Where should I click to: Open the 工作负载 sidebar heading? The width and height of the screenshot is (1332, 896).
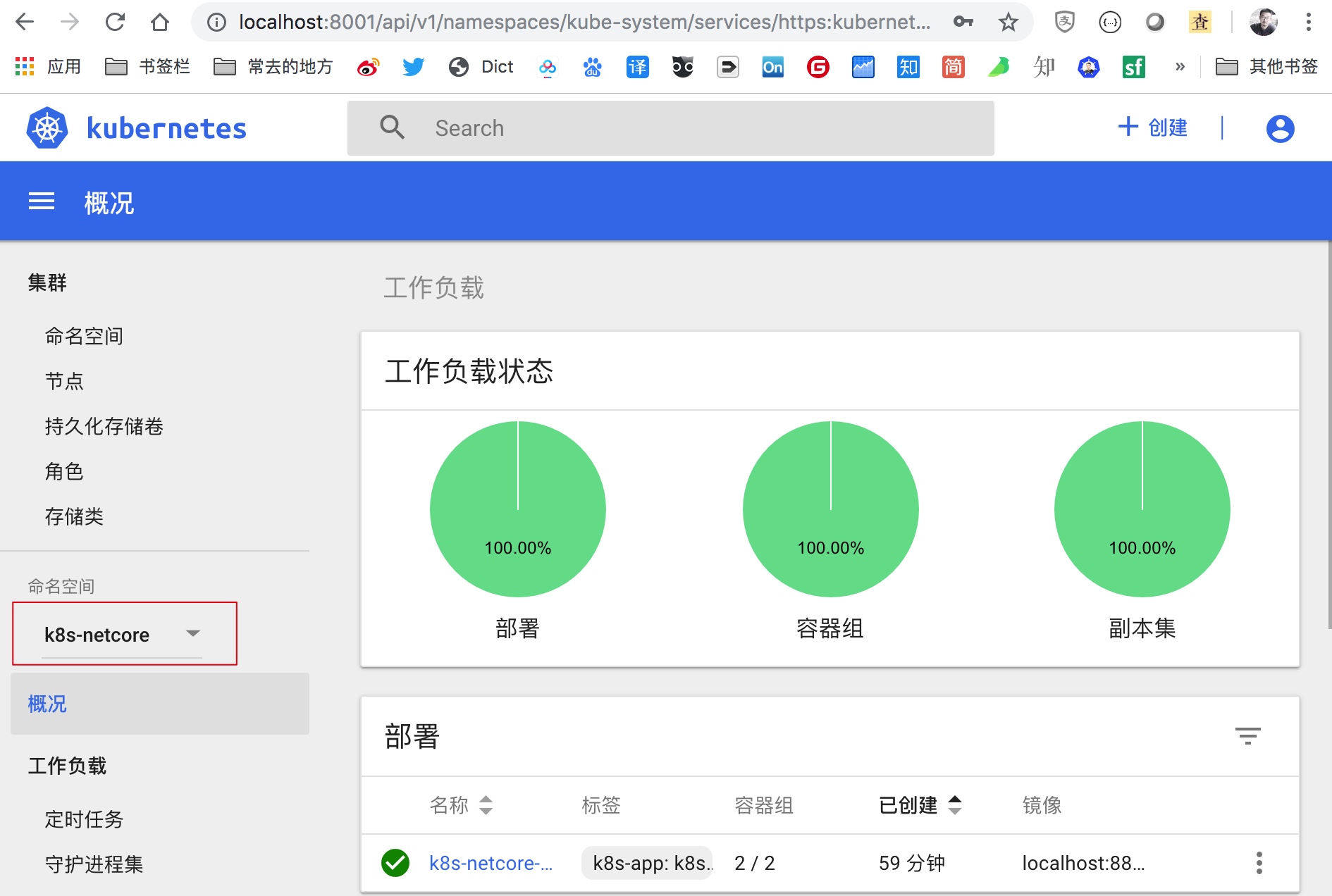[x=67, y=766]
